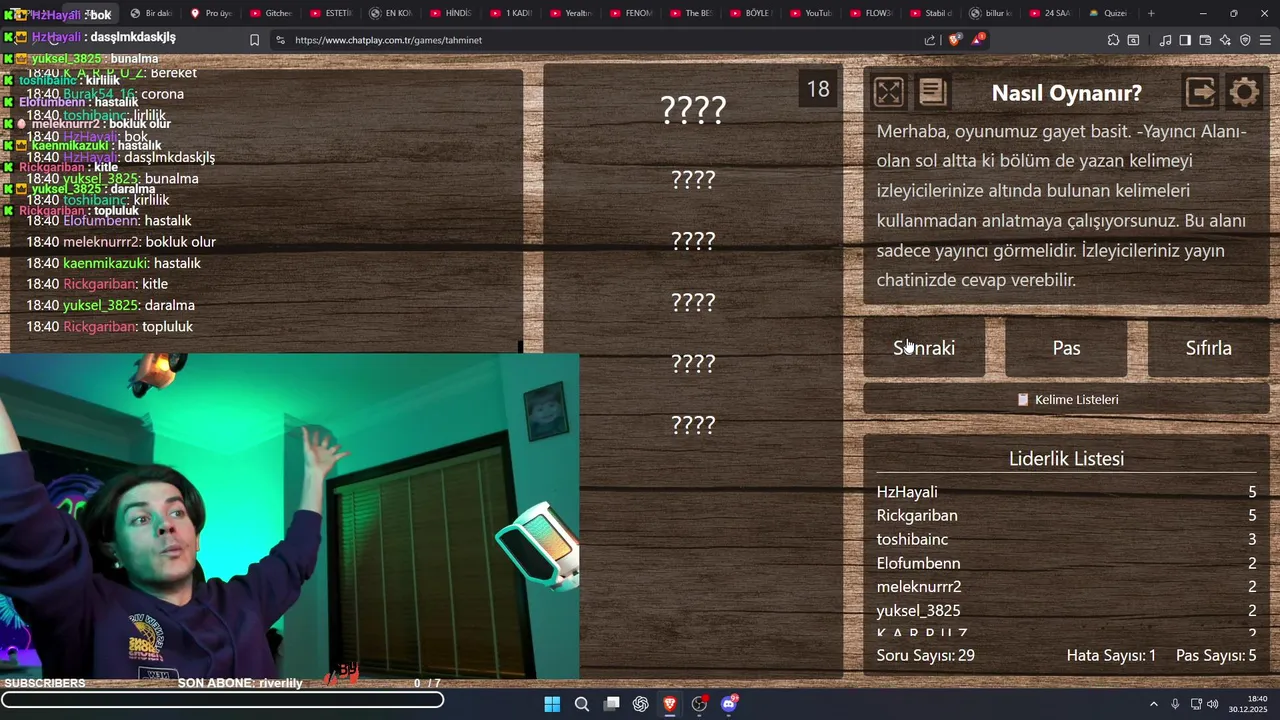Click the 18 countdown timer number

[x=818, y=89]
